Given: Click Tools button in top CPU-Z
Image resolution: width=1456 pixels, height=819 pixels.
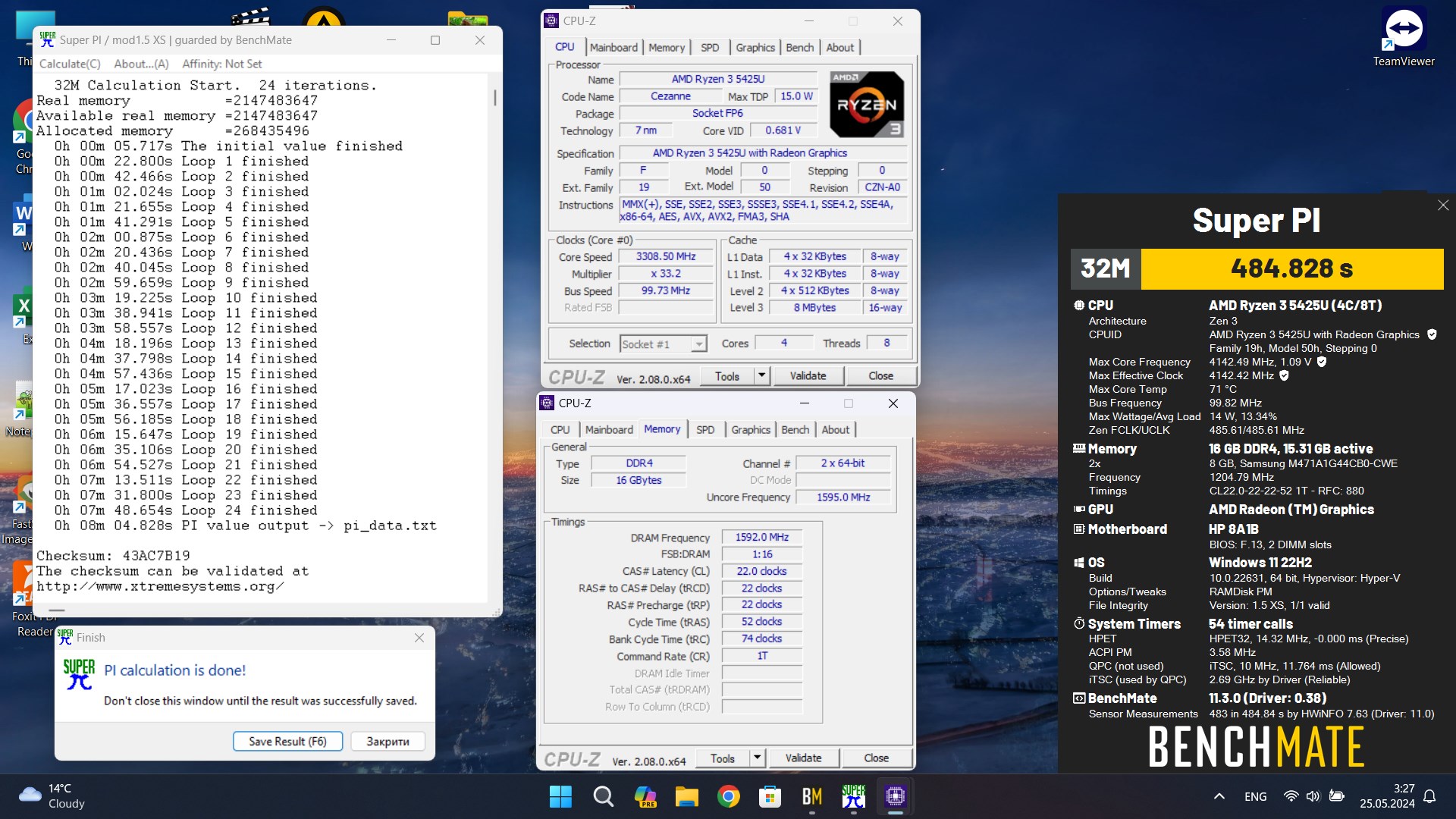Looking at the screenshot, I should pyautogui.click(x=726, y=375).
